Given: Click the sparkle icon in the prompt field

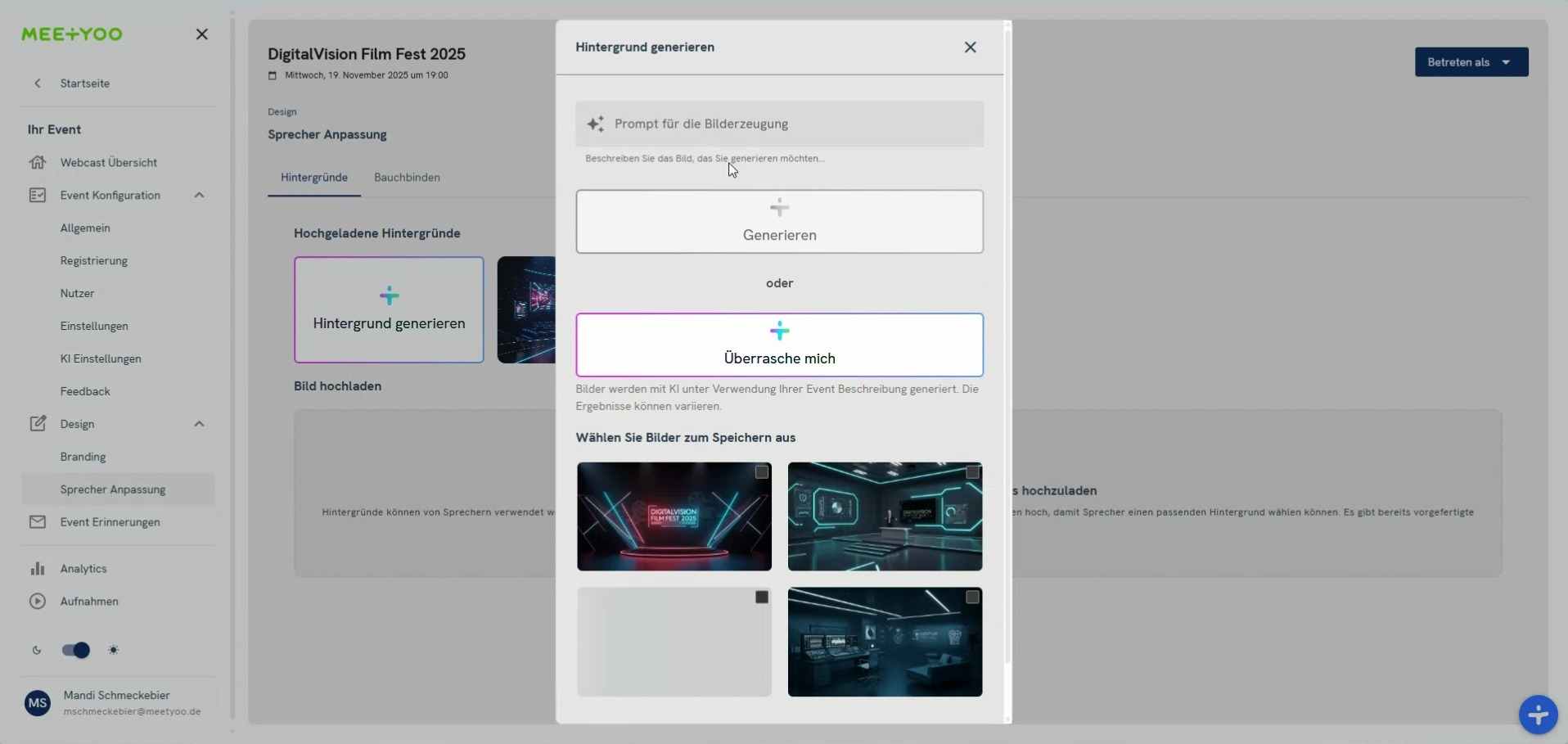Looking at the screenshot, I should click(597, 124).
